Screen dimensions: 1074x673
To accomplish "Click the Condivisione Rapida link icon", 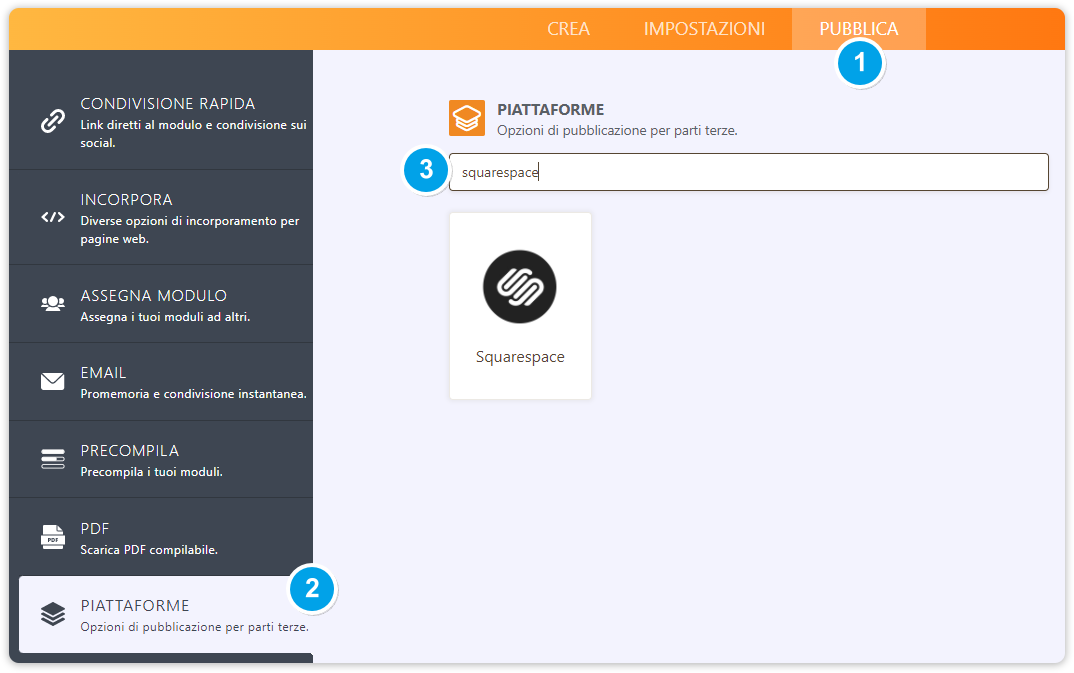I will [53, 121].
